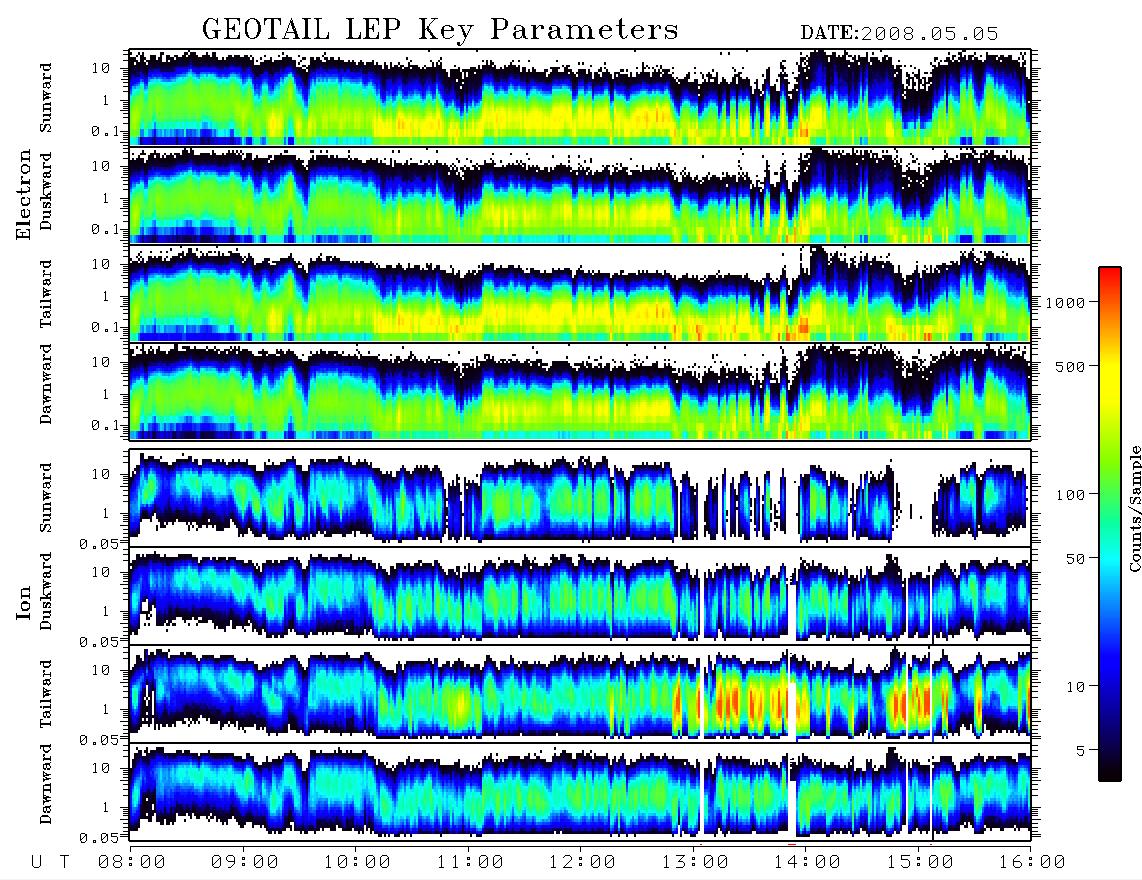Viewport: 1142px width, 880px height.
Task: Select the '14:00' time tick label
Action: [x=807, y=862]
